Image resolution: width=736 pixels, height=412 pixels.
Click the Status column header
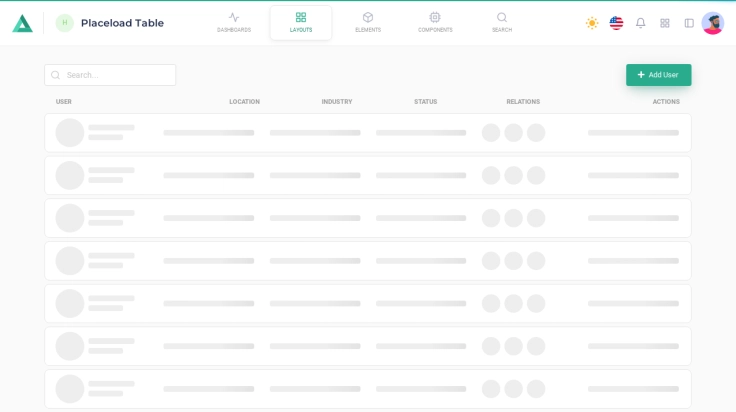pyautogui.click(x=425, y=101)
